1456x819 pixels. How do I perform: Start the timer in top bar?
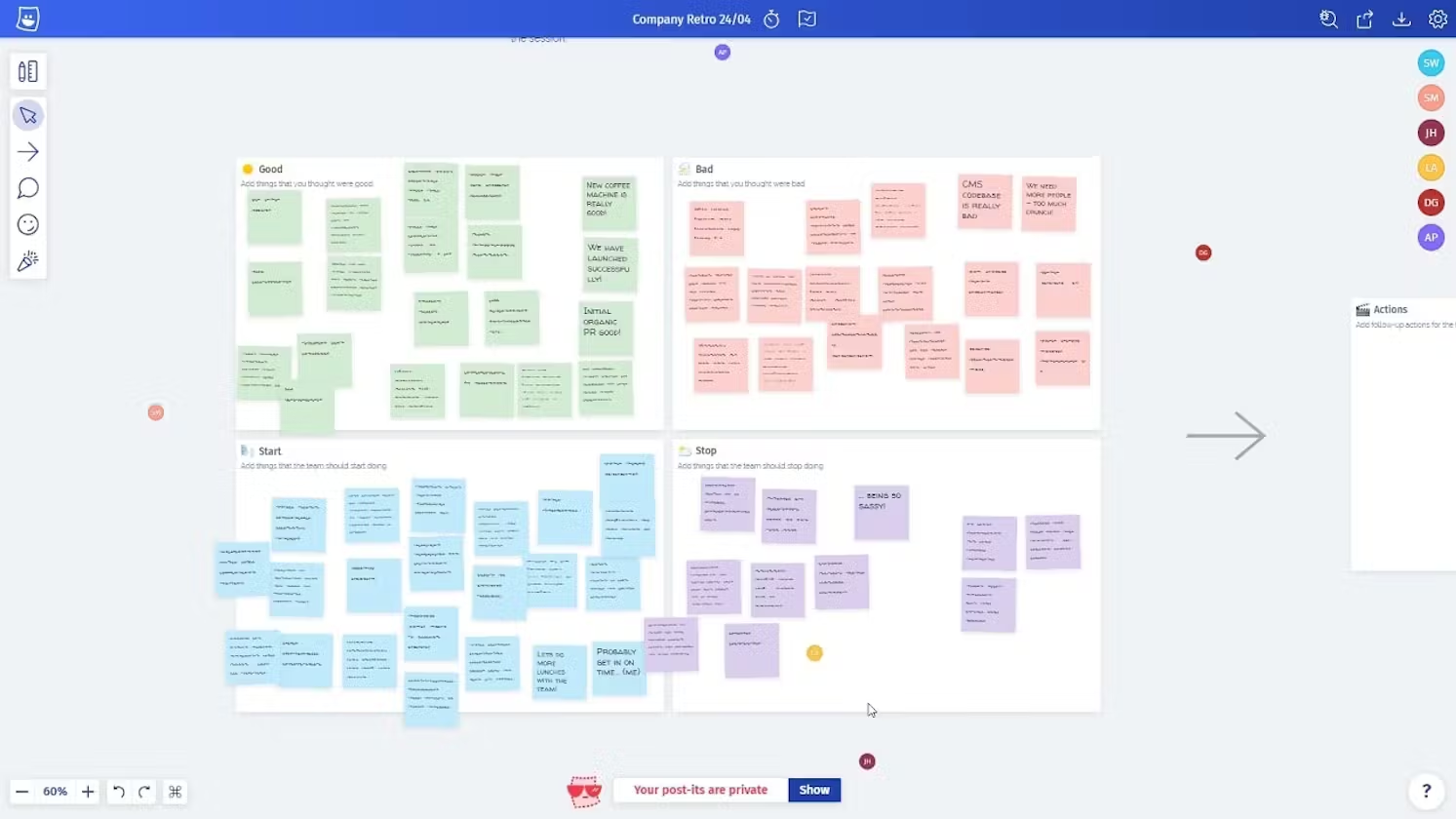click(x=771, y=19)
